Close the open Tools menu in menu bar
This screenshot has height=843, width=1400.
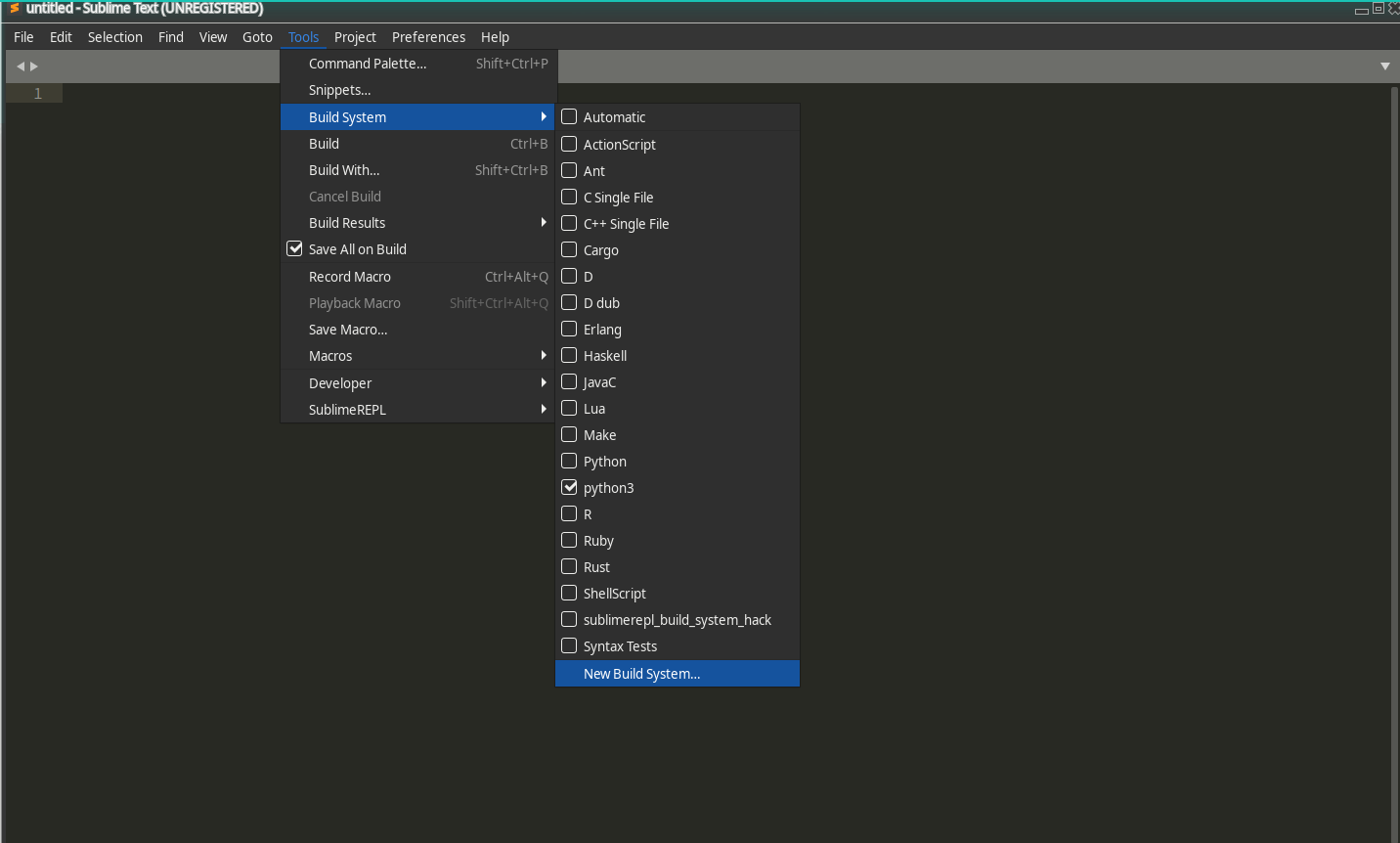point(303,37)
